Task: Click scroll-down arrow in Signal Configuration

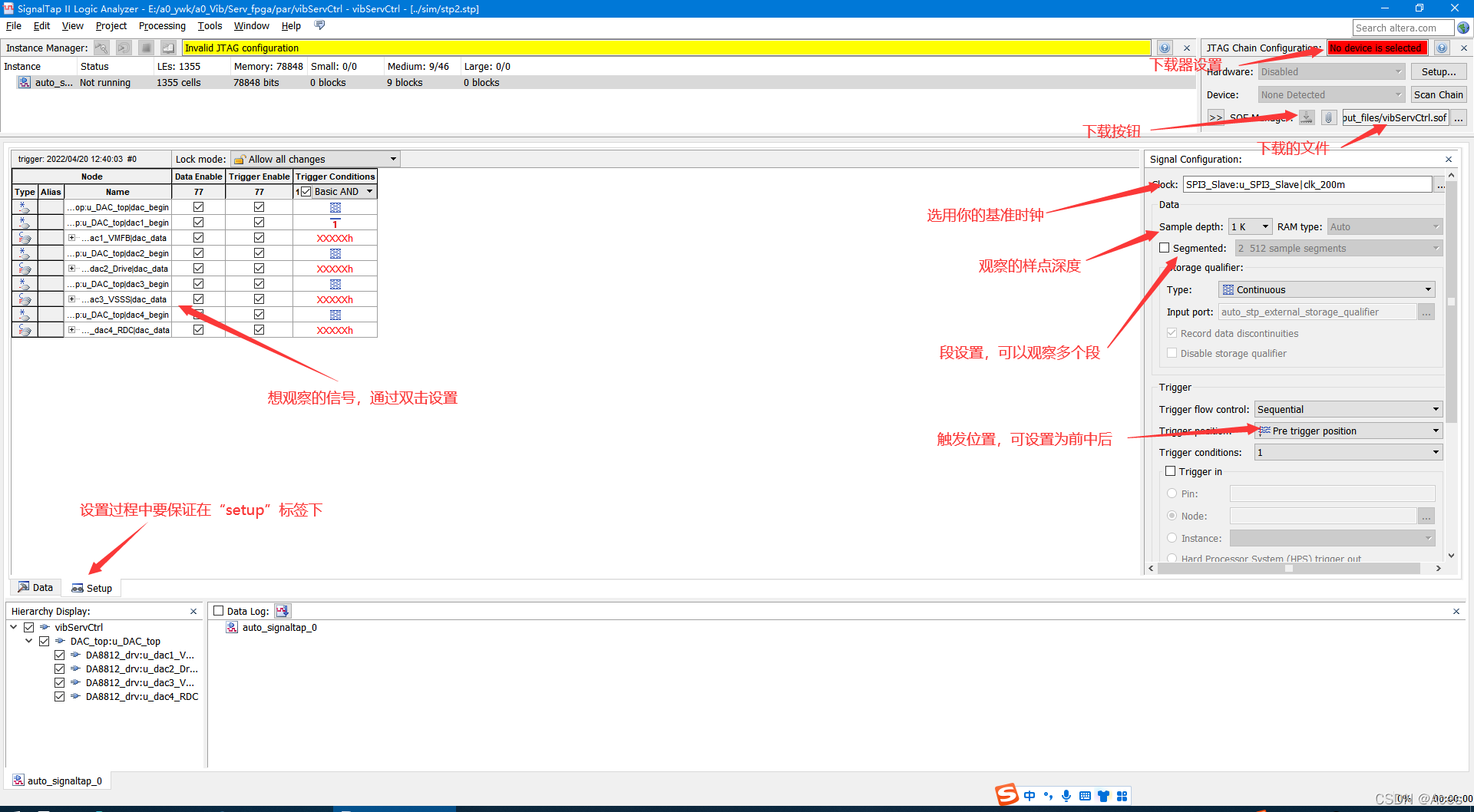Action: click(1451, 556)
